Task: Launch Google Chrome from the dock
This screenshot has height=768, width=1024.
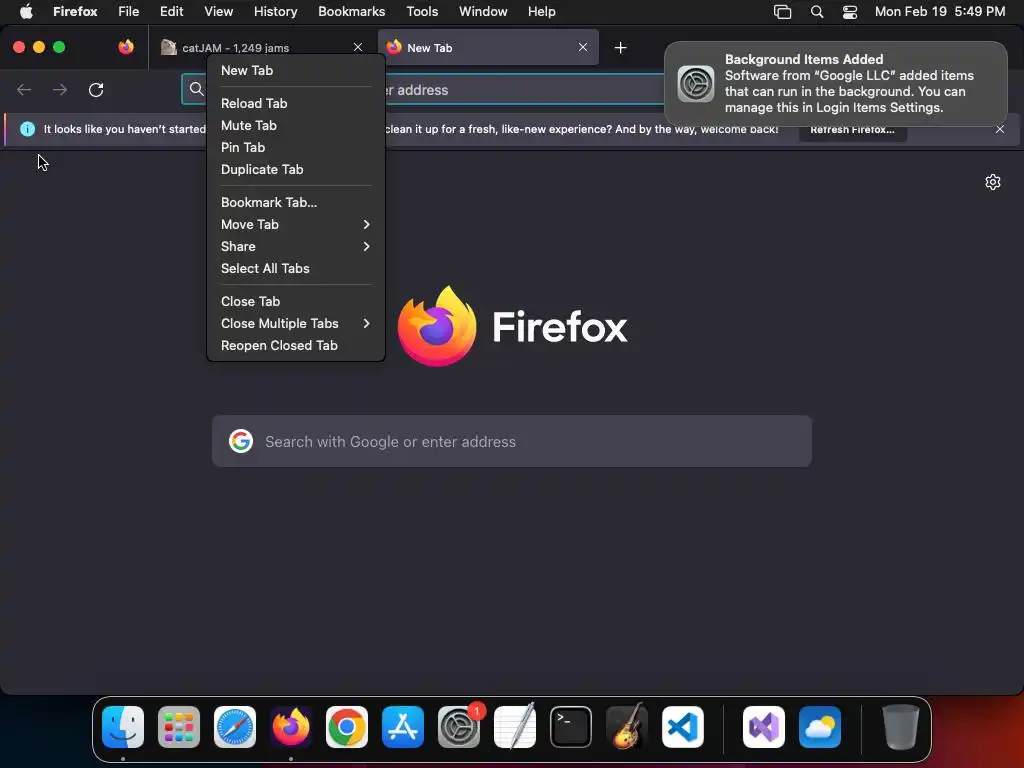Action: [x=347, y=727]
